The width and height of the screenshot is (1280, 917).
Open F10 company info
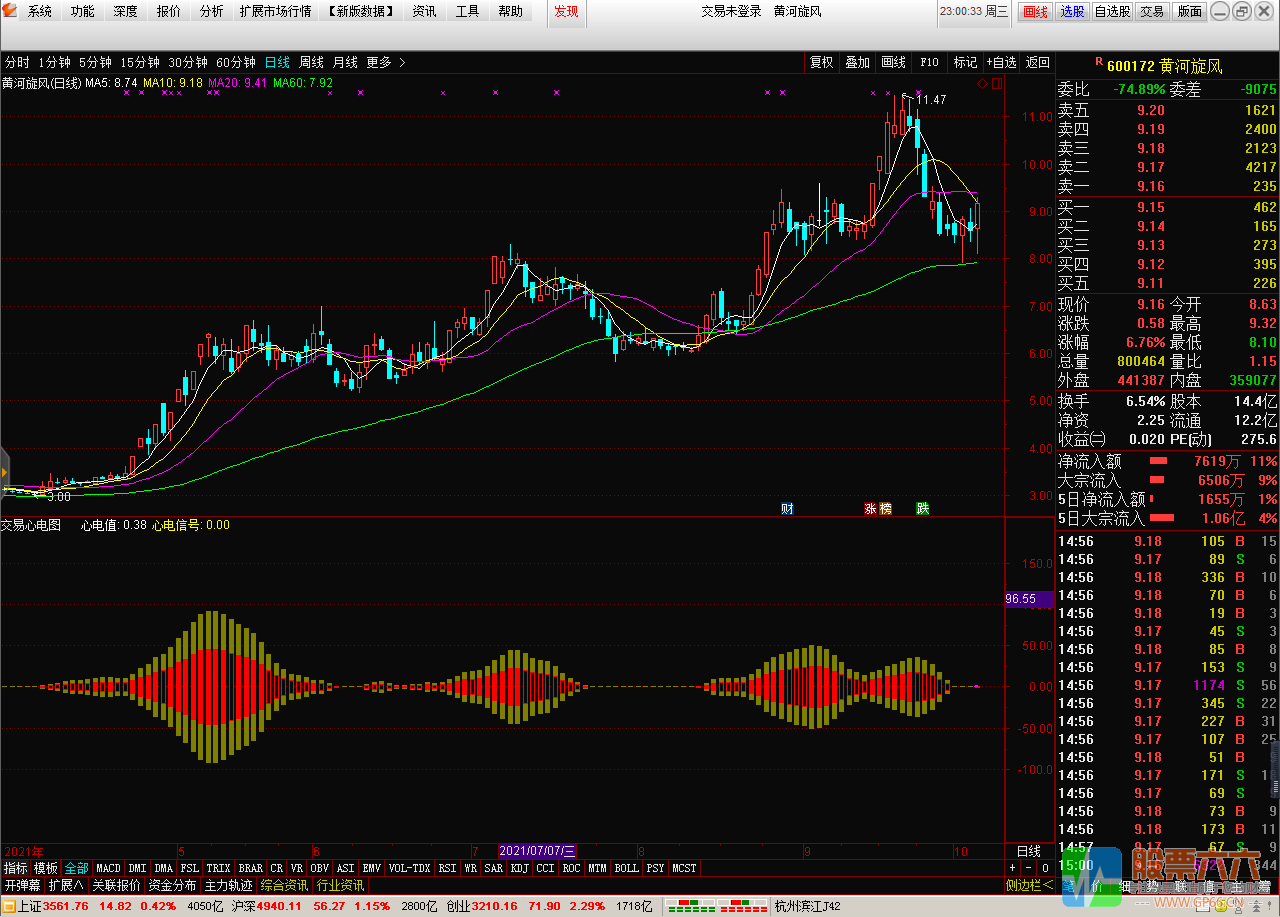click(929, 62)
